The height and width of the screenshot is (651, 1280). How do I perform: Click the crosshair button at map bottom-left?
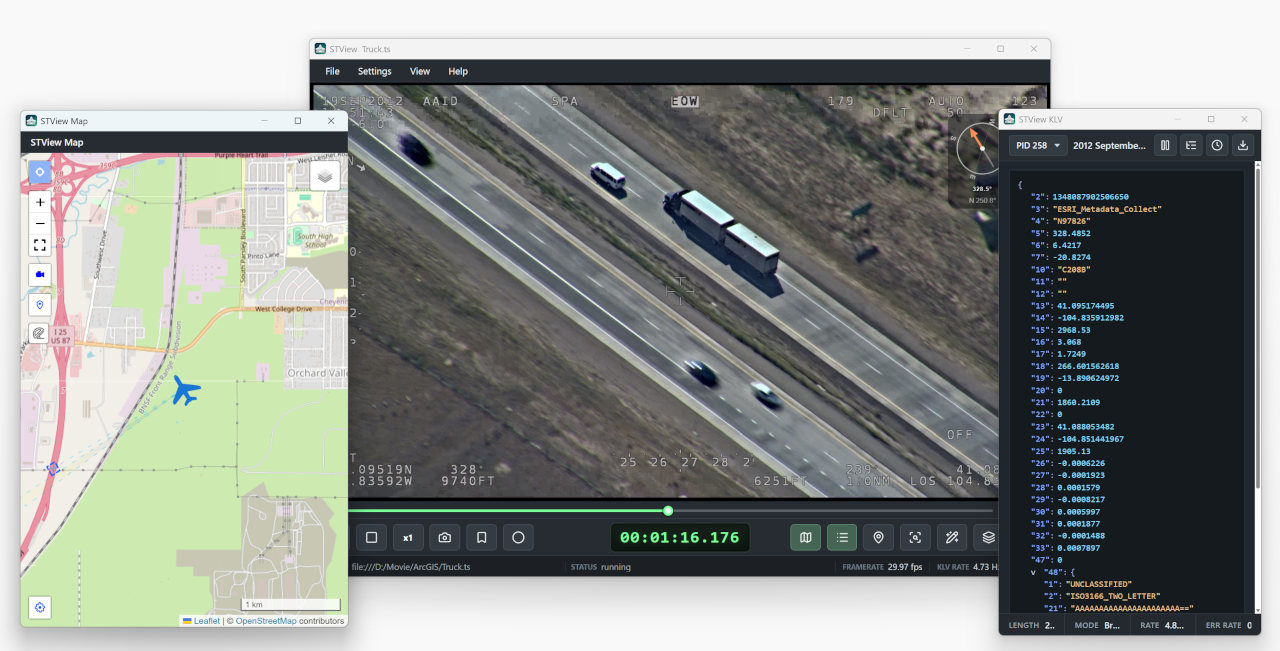pos(40,607)
